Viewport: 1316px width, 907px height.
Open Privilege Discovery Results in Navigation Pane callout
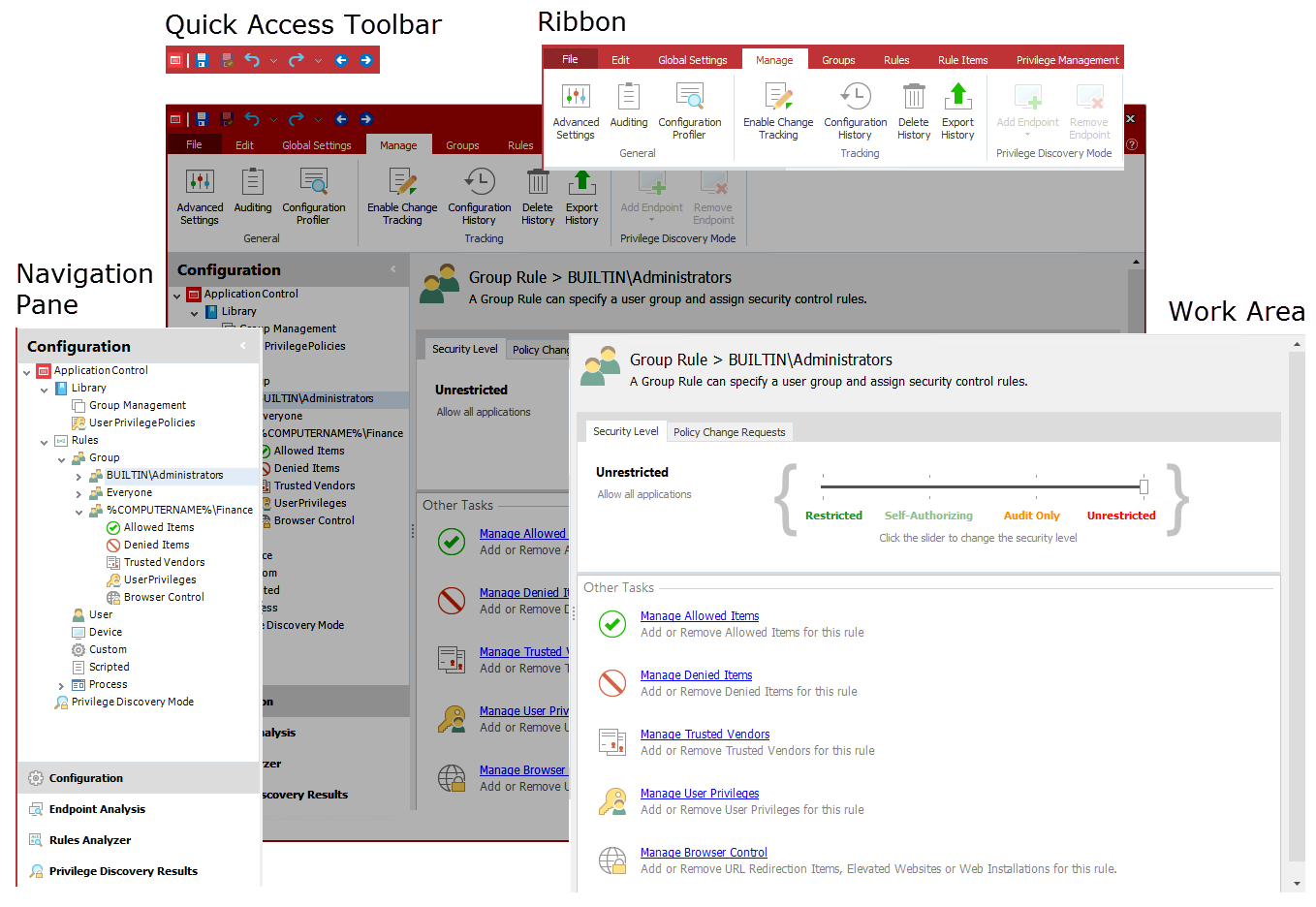click(x=123, y=871)
